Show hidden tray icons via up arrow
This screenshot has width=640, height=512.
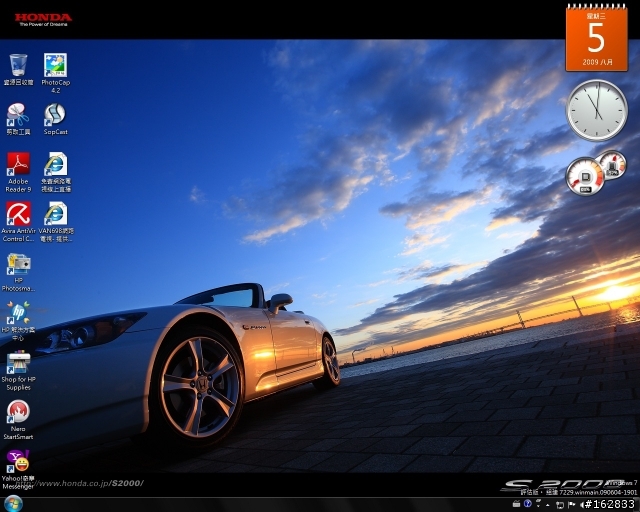[x=548, y=505]
